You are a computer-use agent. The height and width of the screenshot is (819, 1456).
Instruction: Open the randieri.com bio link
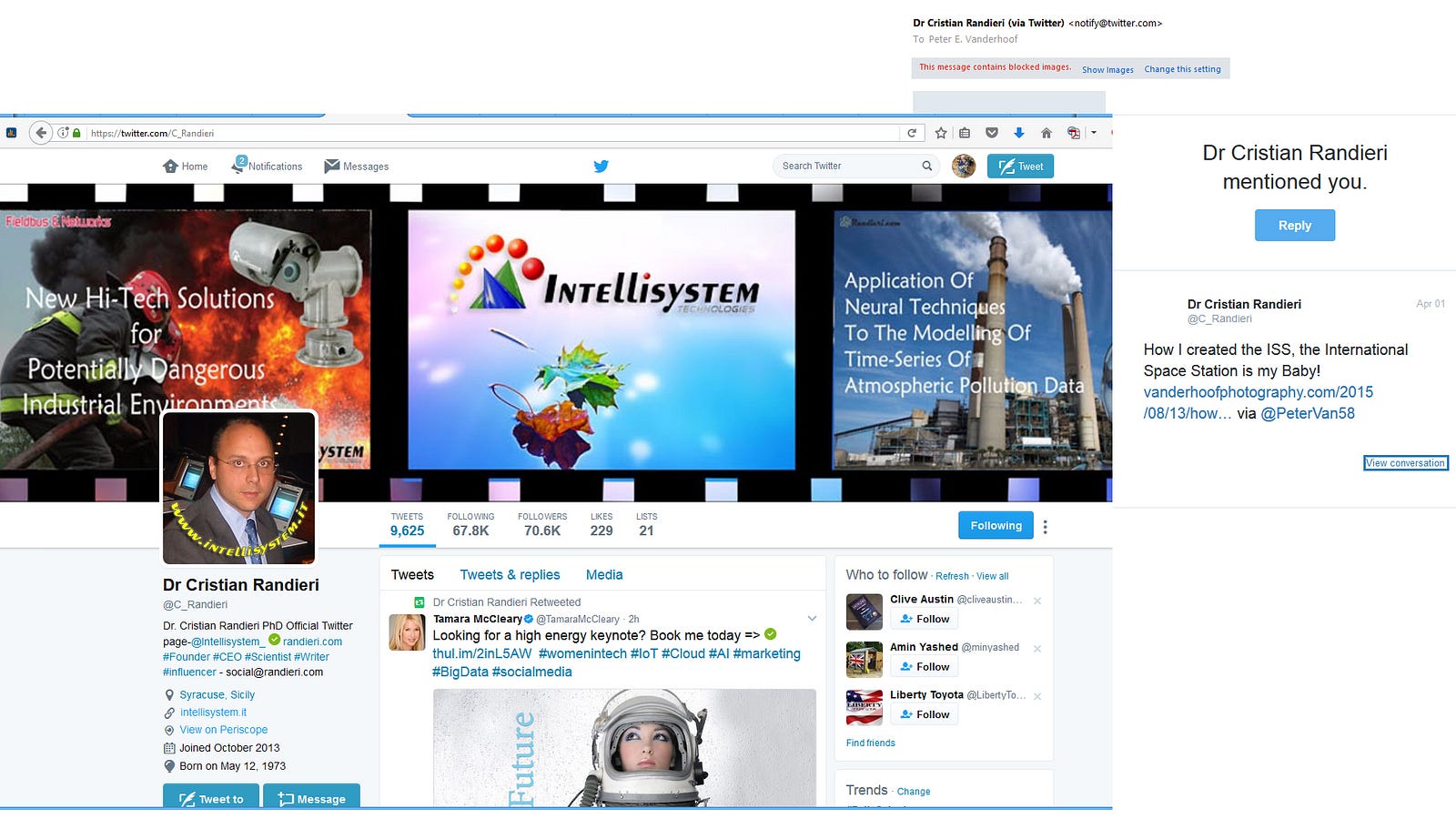pyautogui.click(x=312, y=642)
